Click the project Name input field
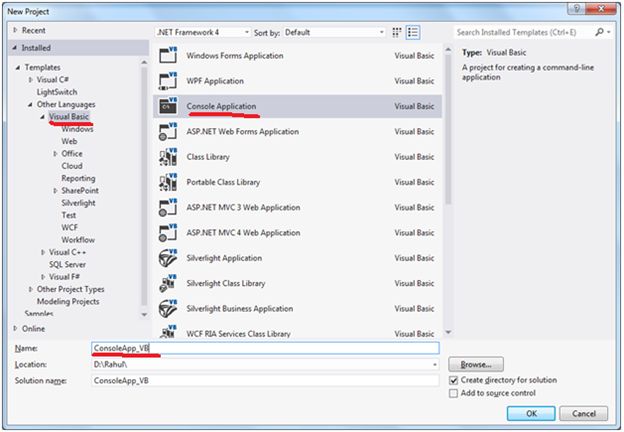The image size is (624, 432). (265, 348)
